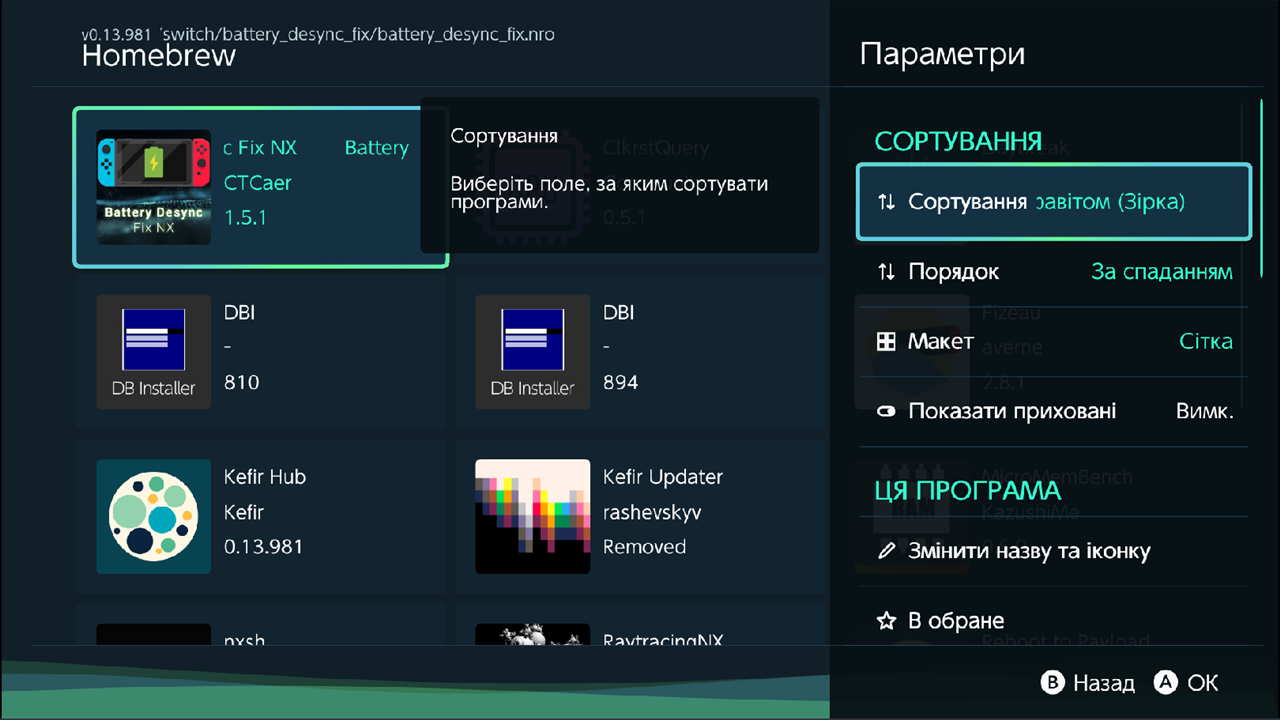Click the Kefir Updater title text
This screenshot has width=1280, height=720.
click(x=663, y=477)
